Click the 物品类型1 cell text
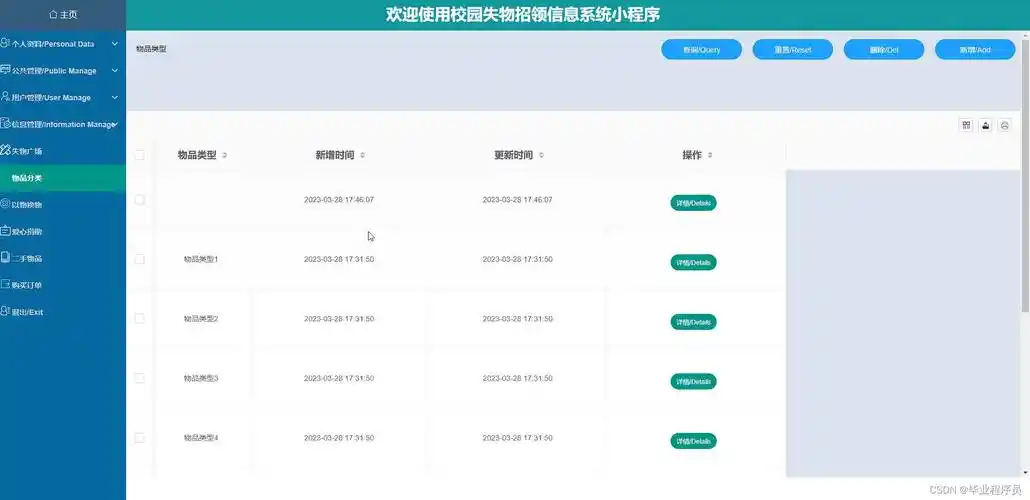The image size is (1030, 500). 201,260
